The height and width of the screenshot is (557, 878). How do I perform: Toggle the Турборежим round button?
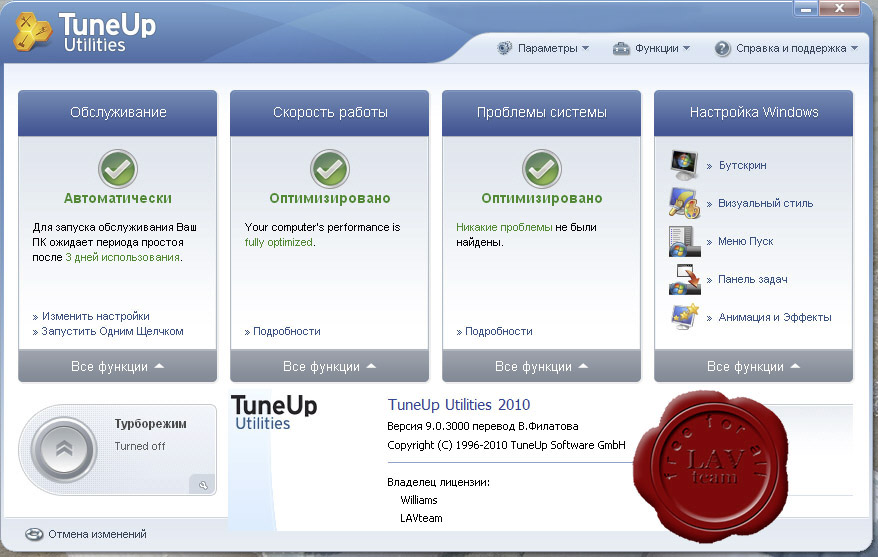pos(64,449)
